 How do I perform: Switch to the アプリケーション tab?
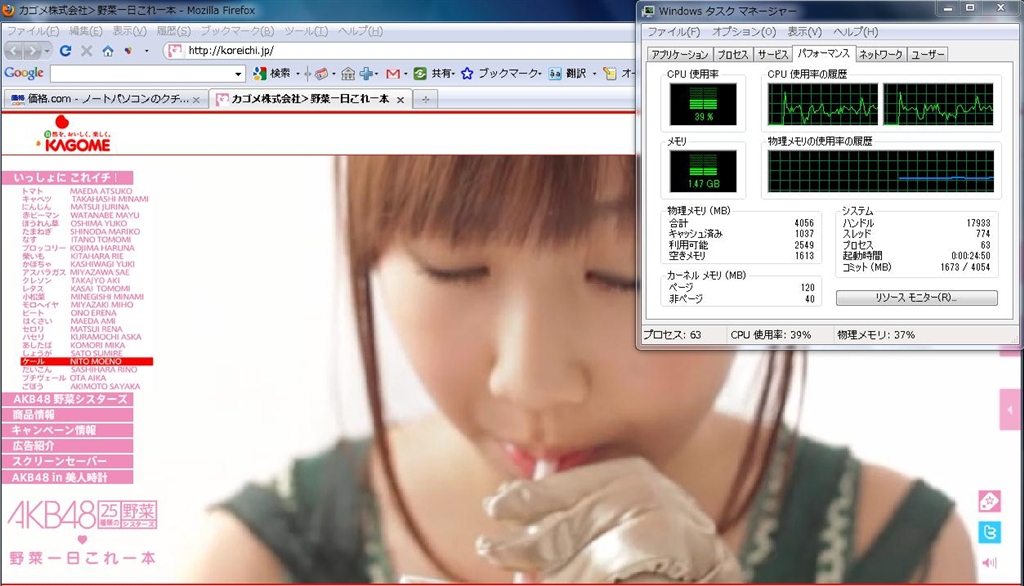click(679, 55)
